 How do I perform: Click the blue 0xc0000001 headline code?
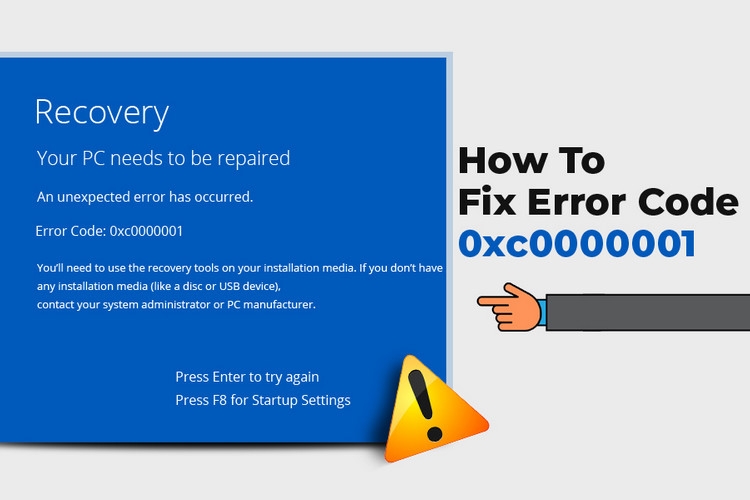point(577,244)
